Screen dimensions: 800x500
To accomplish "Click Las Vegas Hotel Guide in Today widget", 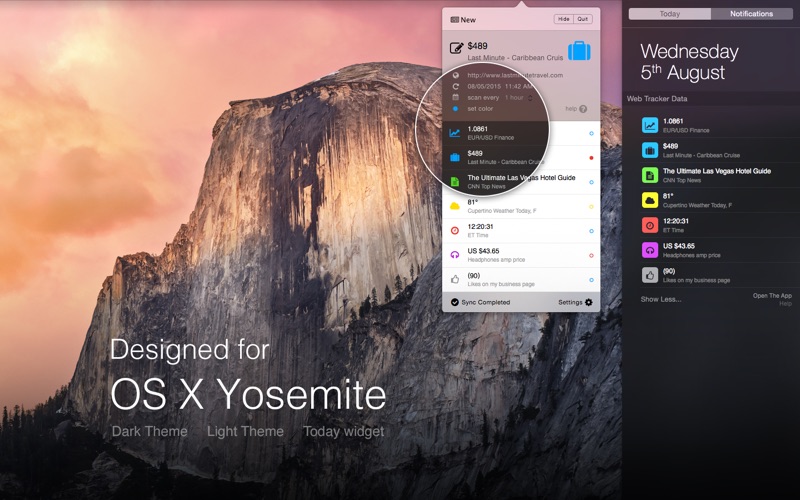I will coord(717,171).
